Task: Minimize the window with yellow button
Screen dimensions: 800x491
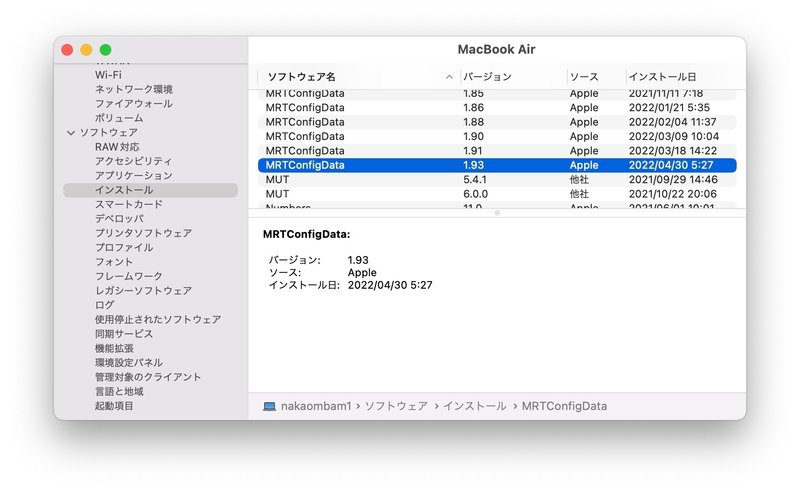Action: pos(86,50)
